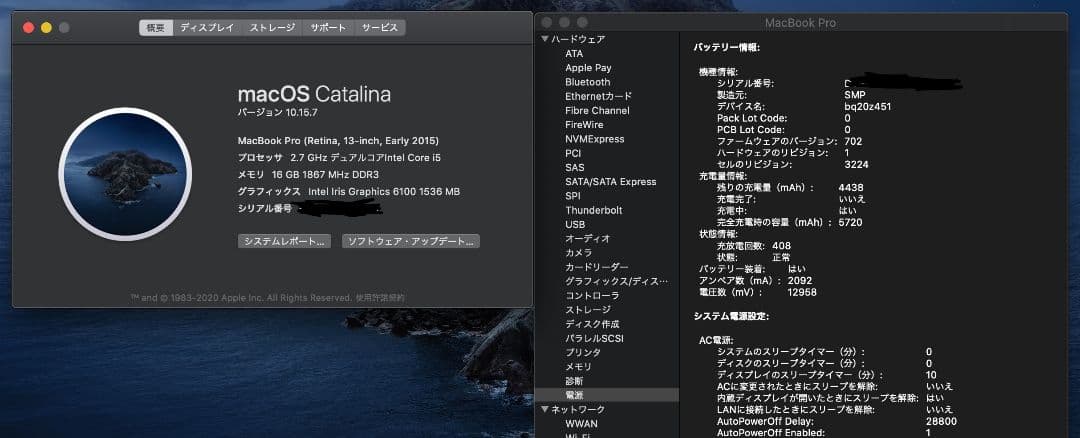Screen dimensions: 1080x438
Task: Click the device name value bq20z451
Action: (x=868, y=106)
